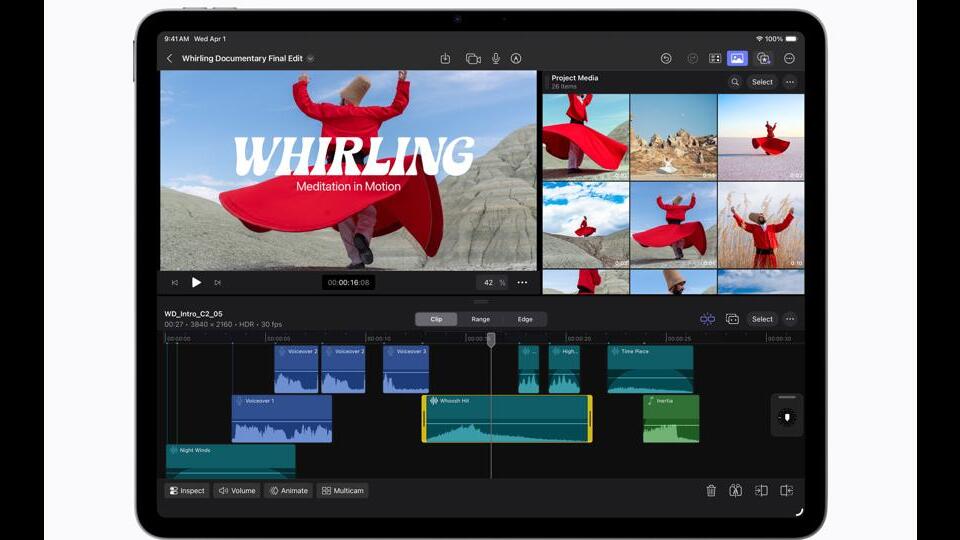
Task: Click the undo arrow icon
Action: 666,58
